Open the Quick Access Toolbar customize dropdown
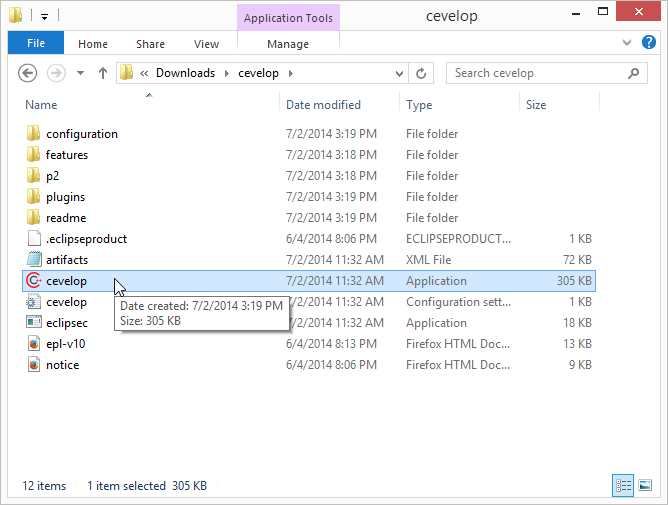 pyautogui.click(x=44, y=17)
